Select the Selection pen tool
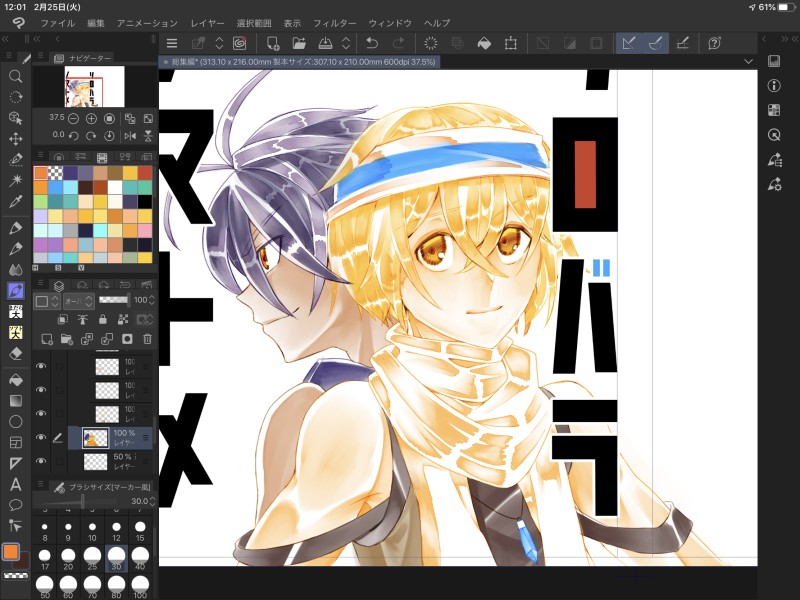Image resolution: width=800 pixels, height=600 pixels. [15, 160]
